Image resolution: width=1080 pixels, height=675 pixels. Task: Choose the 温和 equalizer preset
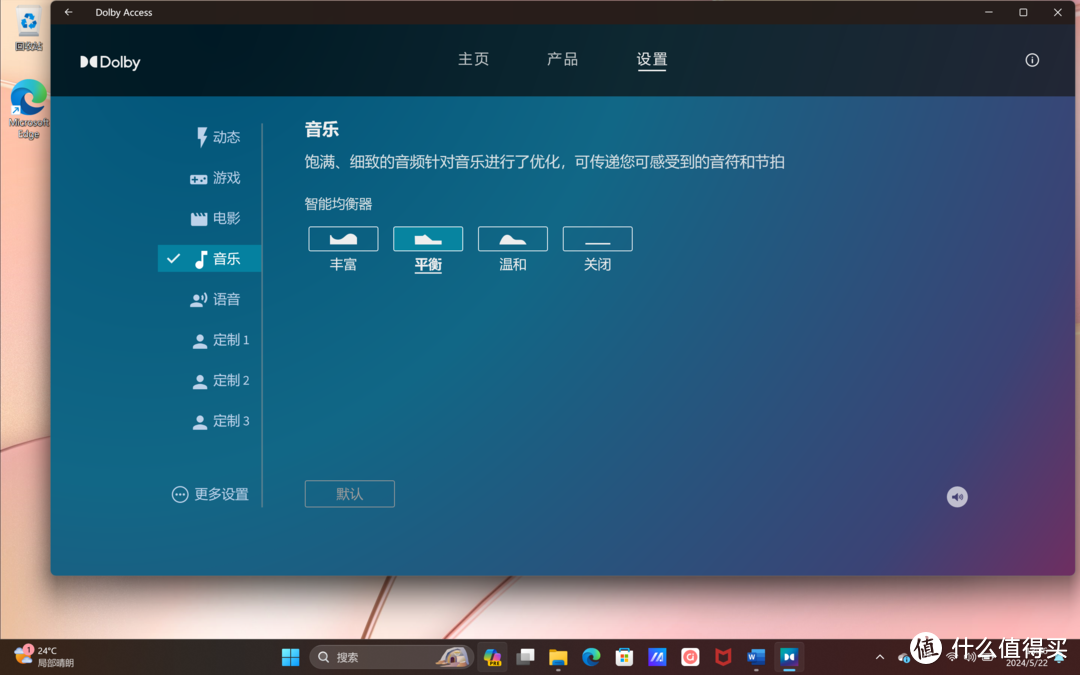click(512, 239)
